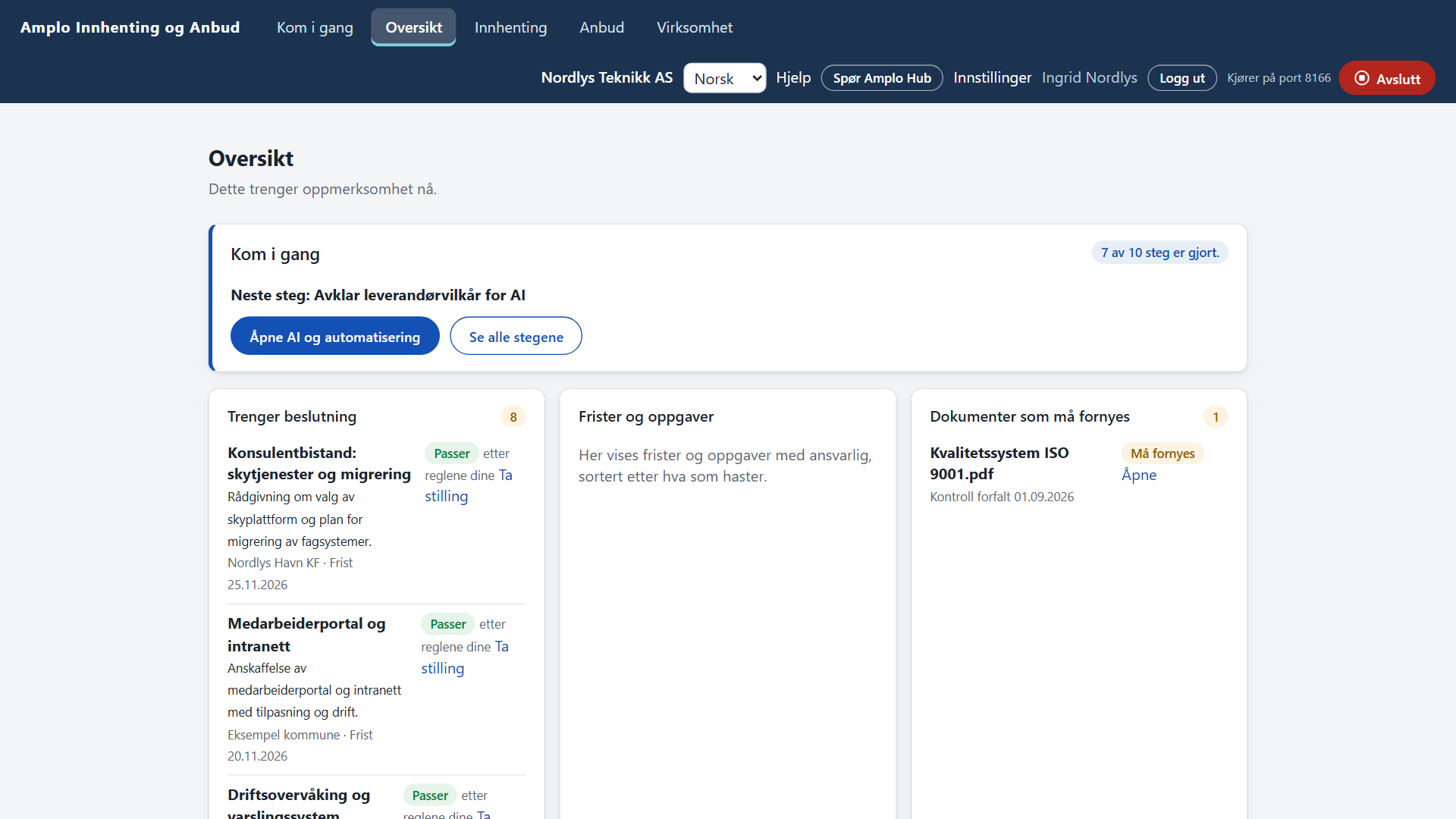The width and height of the screenshot is (1456, 819).
Task: Click the Ingrid Nordlys user name
Action: [1089, 77]
